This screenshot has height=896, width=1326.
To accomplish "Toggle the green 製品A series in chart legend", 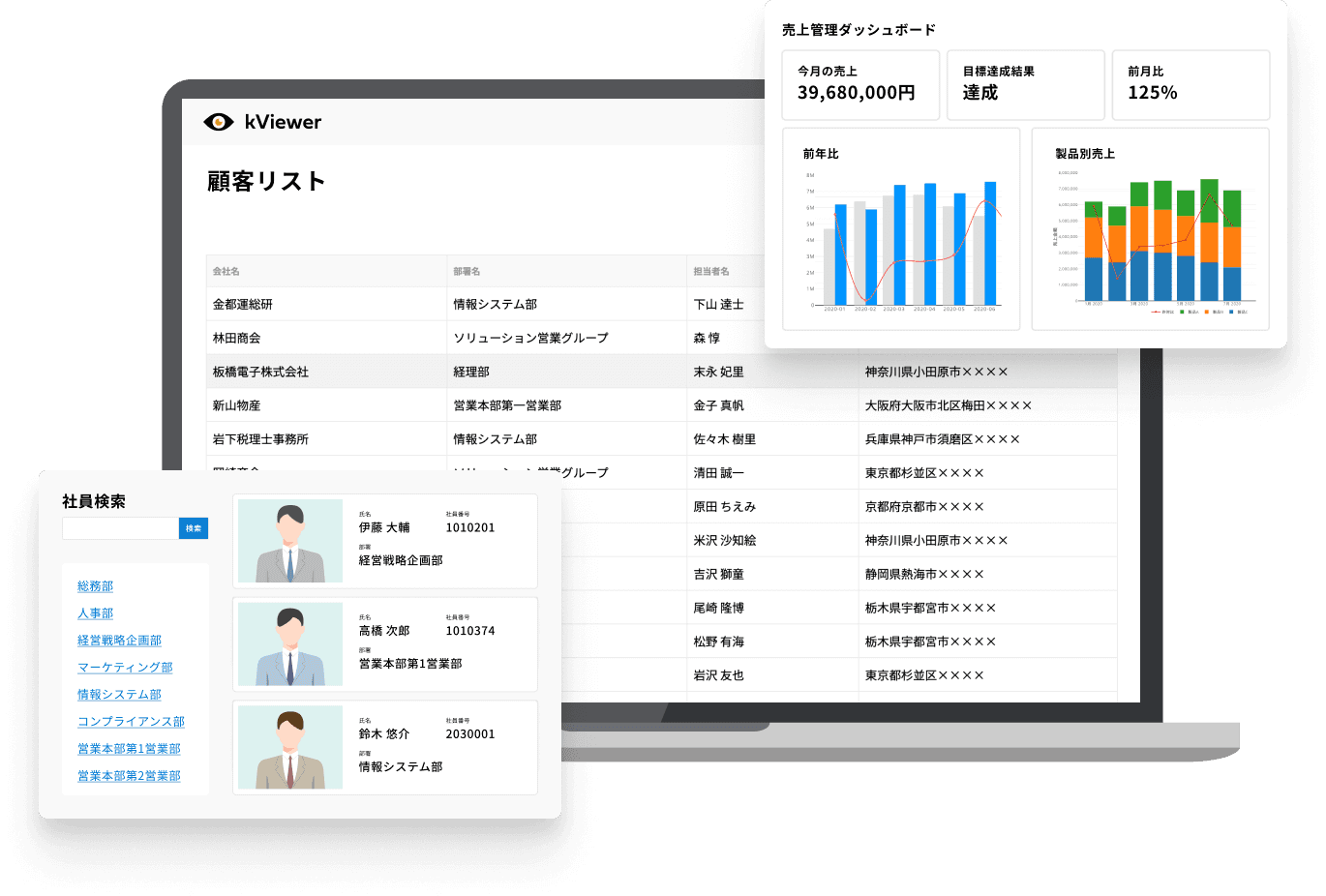I will pos(1182,312).
